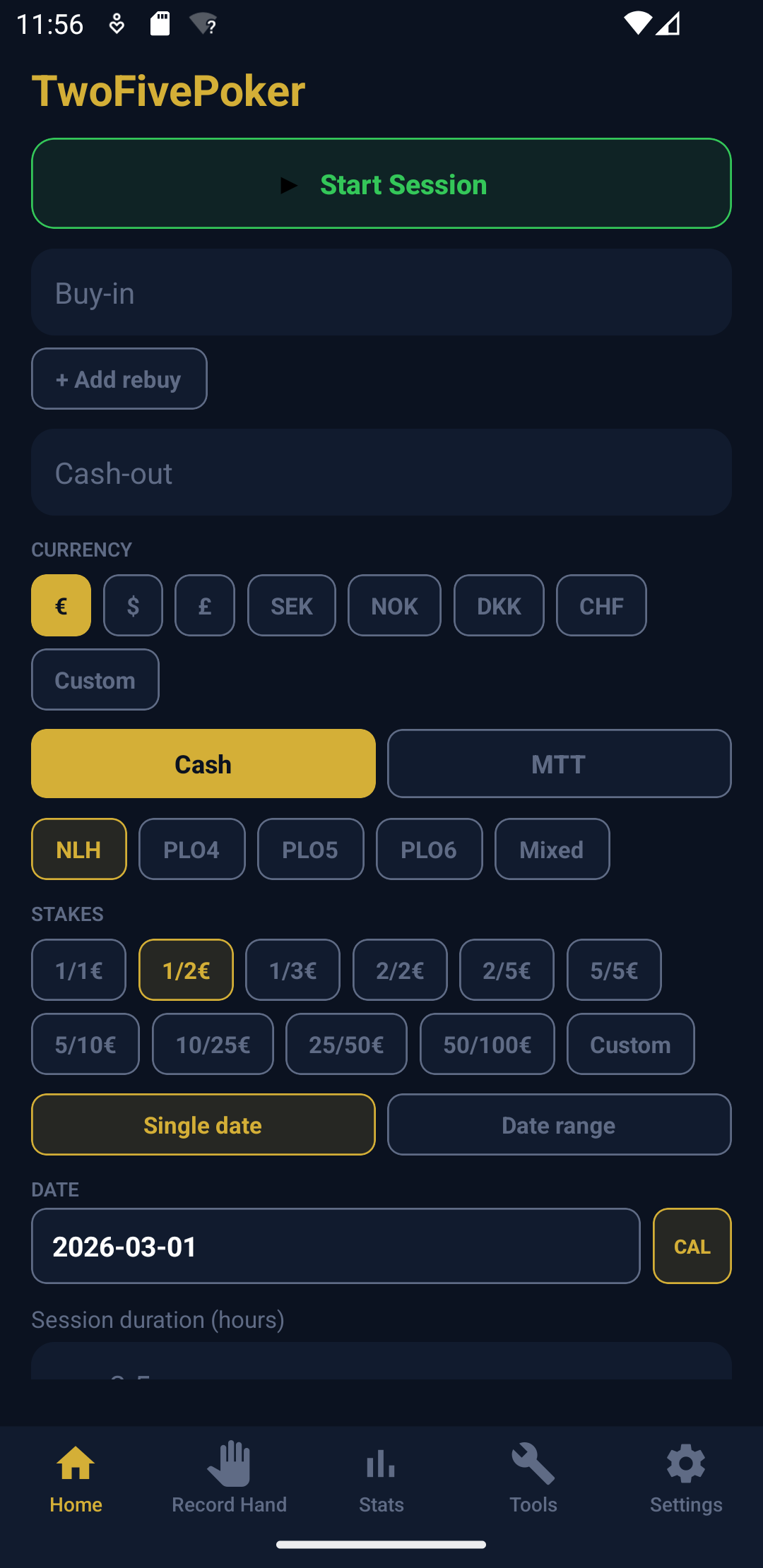Switch to Date range mode
The height and width of the screenshot is (1568, 763).
click(559, 1125)
